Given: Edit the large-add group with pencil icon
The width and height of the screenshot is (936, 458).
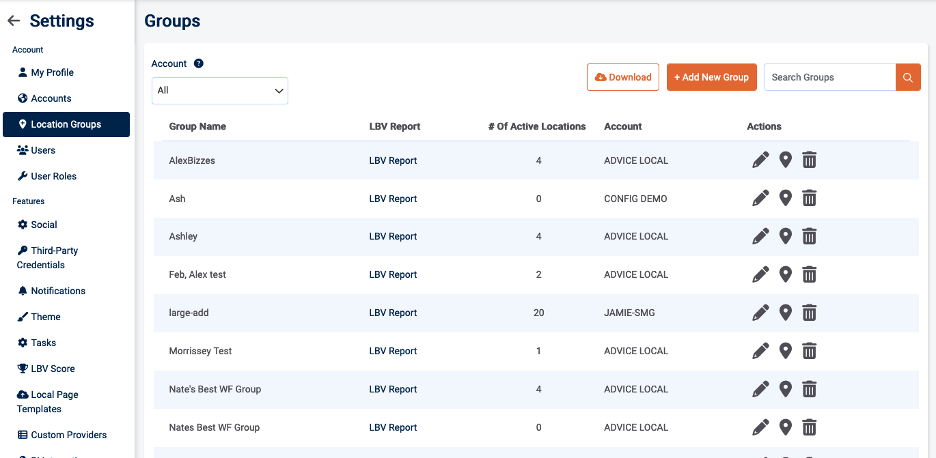Looking at the screenshot, I should tap(761, 313).
